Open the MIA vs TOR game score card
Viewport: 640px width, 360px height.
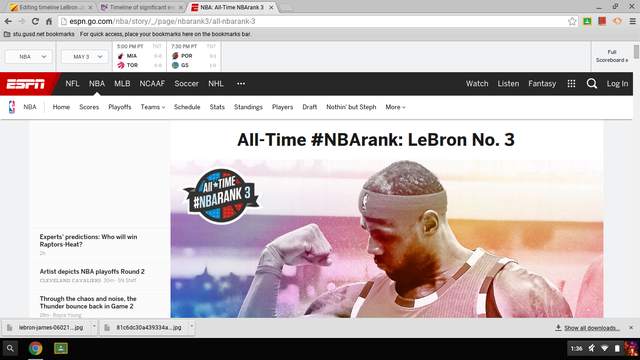pos(139,56)
